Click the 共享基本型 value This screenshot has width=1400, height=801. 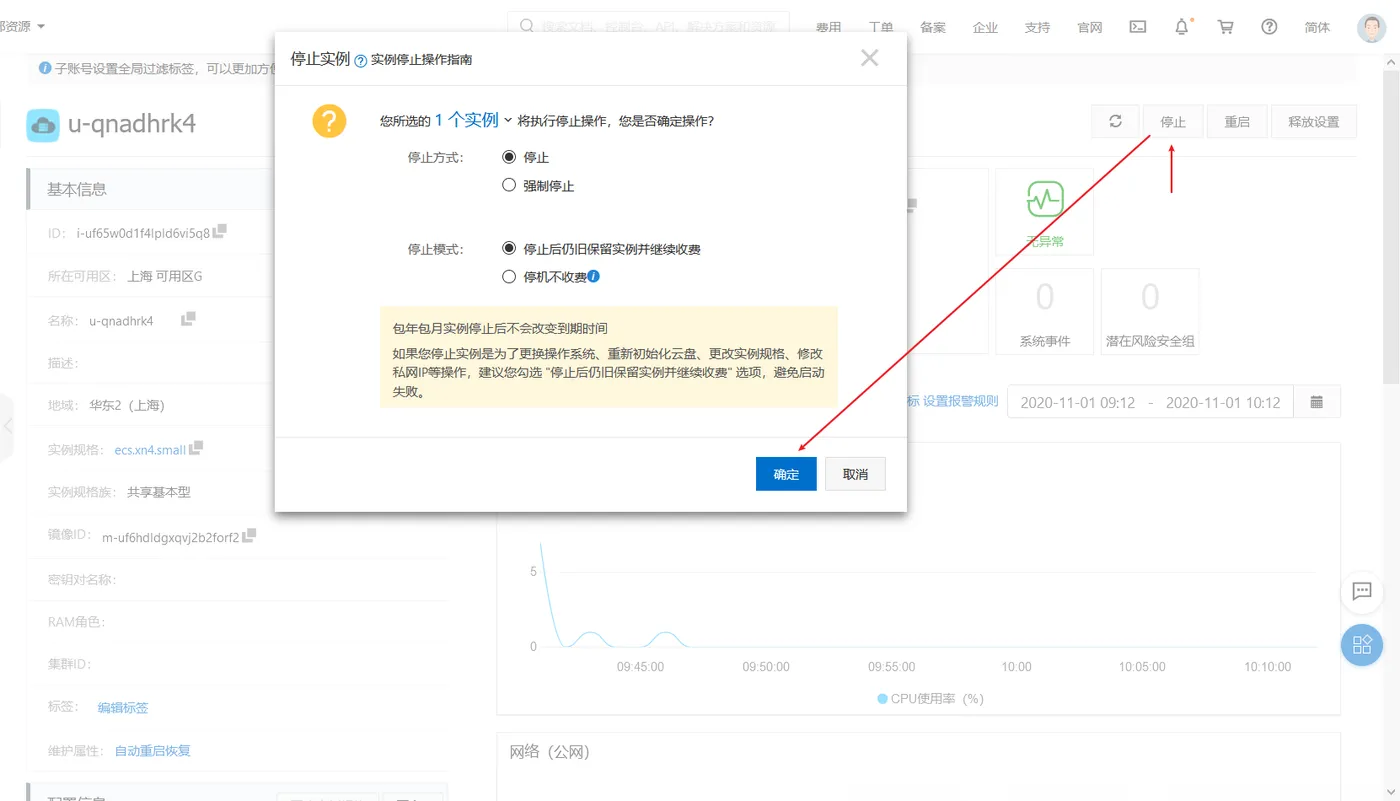point(159,492)
